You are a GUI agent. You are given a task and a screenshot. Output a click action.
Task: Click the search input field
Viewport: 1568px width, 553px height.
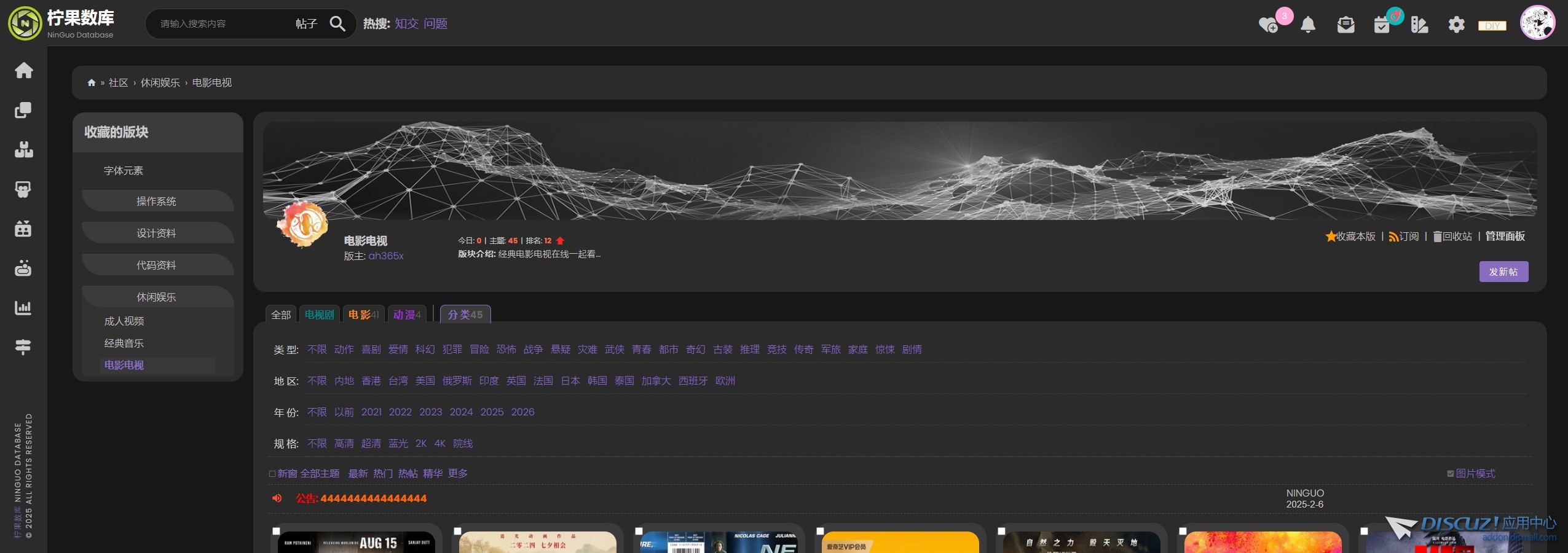point(221,24)
